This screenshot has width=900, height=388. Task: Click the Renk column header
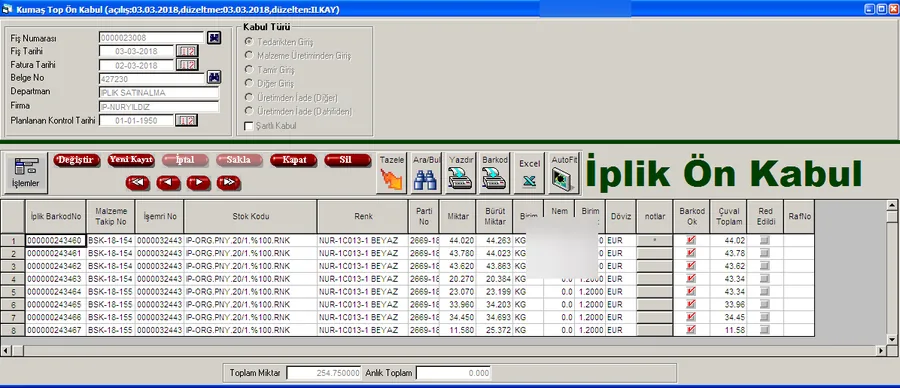(363, 216)
